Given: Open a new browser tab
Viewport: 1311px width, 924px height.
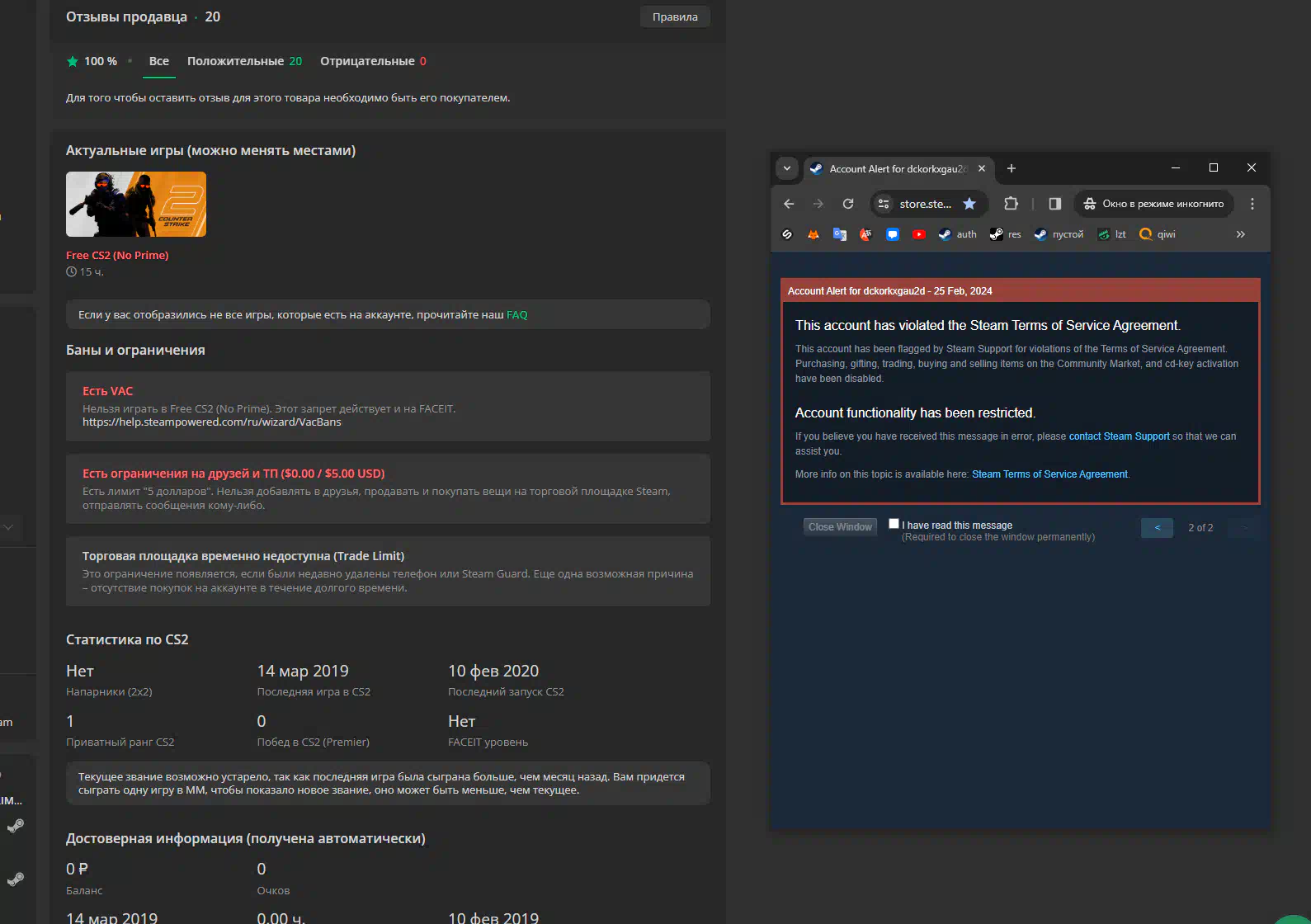Looking at the screenshot, I should (1012, 168).
